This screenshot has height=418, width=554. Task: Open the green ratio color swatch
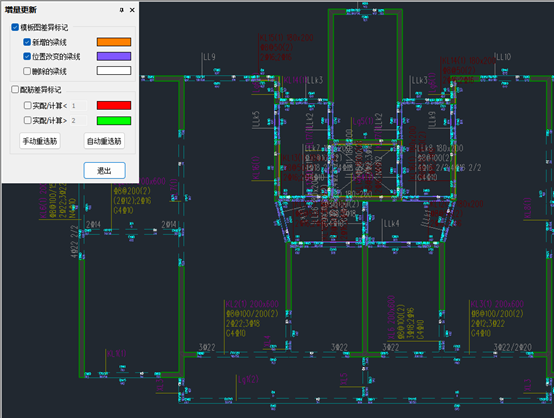pyautogui.click(x=114, y=120)
